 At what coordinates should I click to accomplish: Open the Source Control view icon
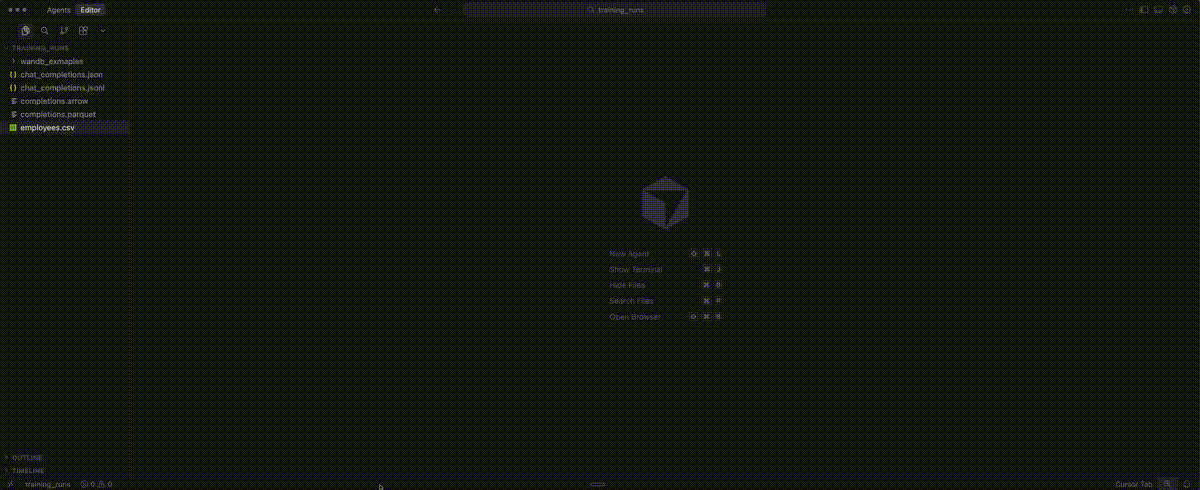coord(64,31)
